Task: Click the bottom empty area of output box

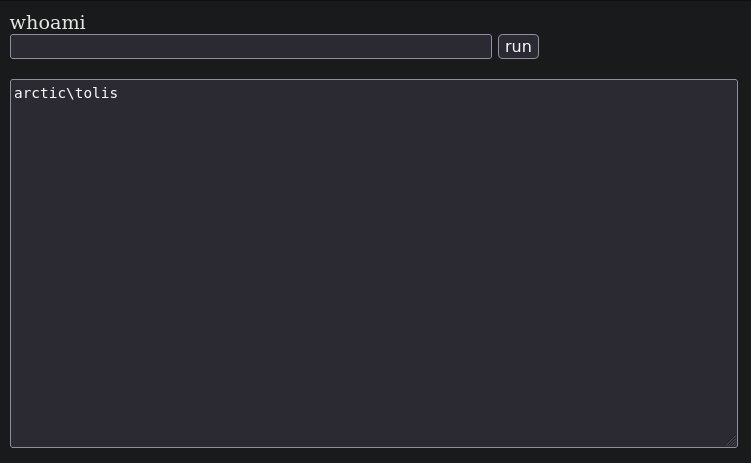Action: pos(374,421)
